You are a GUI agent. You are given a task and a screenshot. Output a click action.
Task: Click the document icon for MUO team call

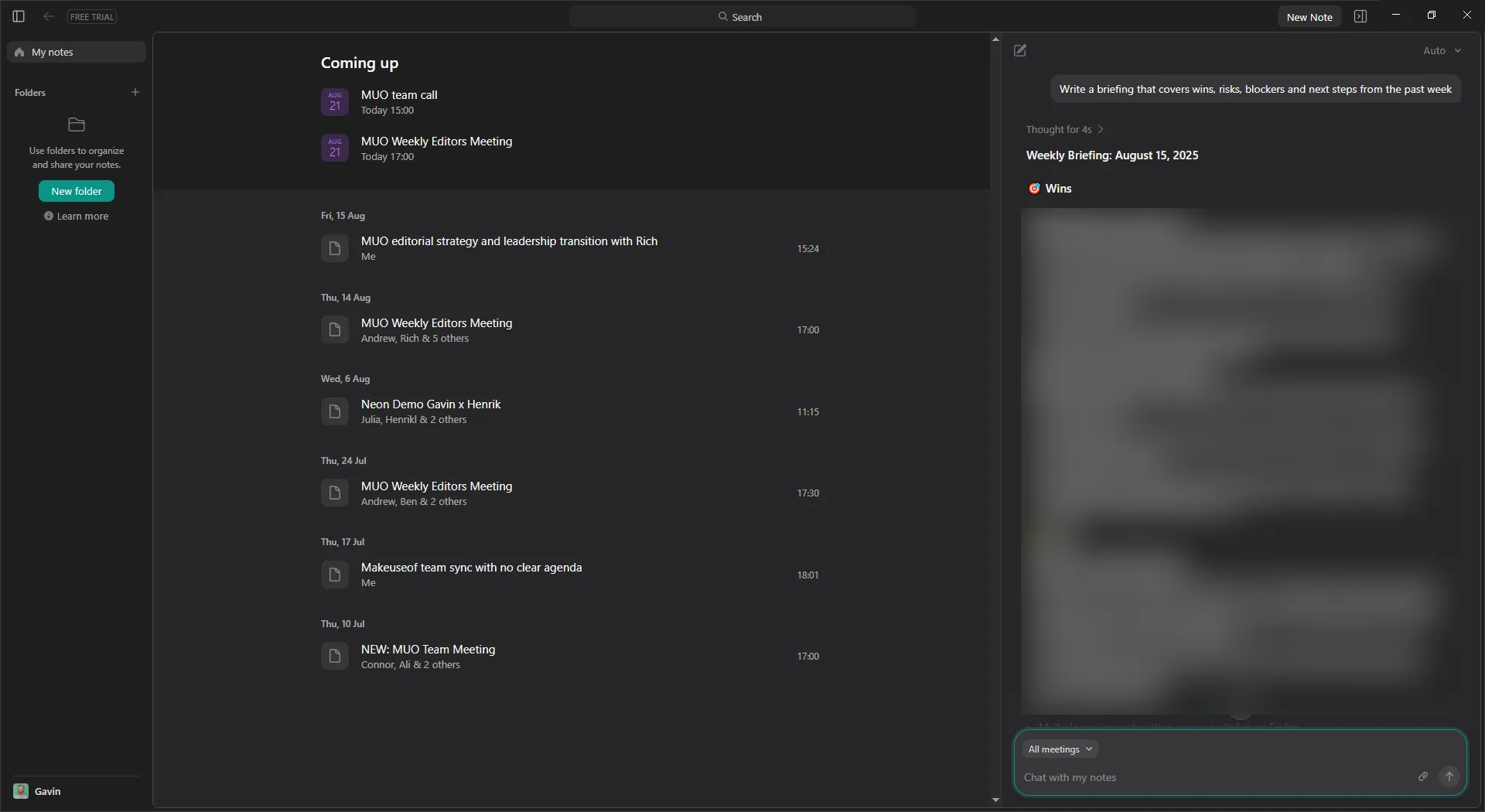[335, 101]
